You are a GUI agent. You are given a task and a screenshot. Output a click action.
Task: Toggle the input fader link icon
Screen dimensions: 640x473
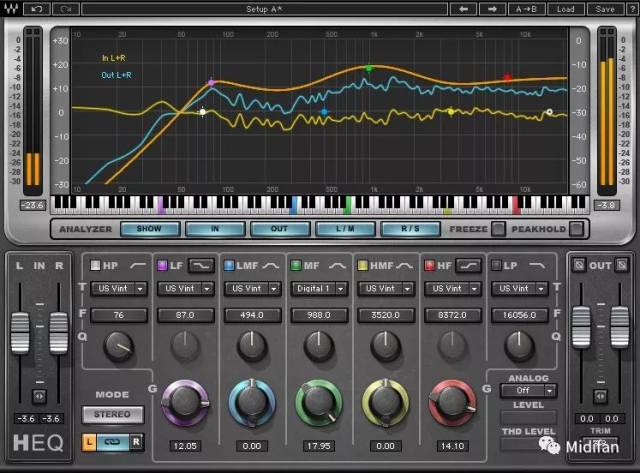(x=39, y=396)
